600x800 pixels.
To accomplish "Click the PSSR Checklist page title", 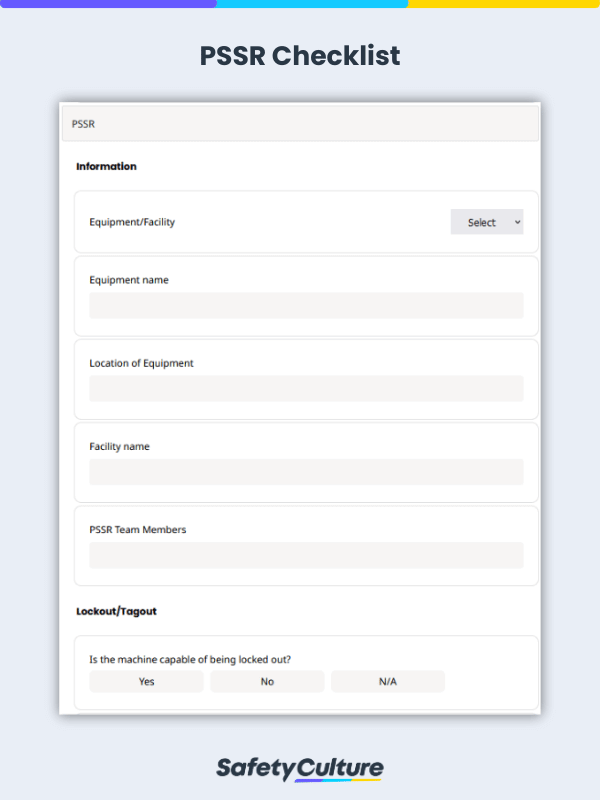I will pos(300,56).
